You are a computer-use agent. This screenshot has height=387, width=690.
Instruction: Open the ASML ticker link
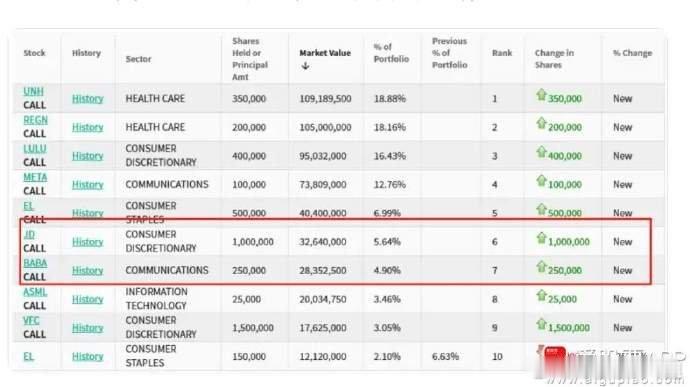[x=35, y=292]
